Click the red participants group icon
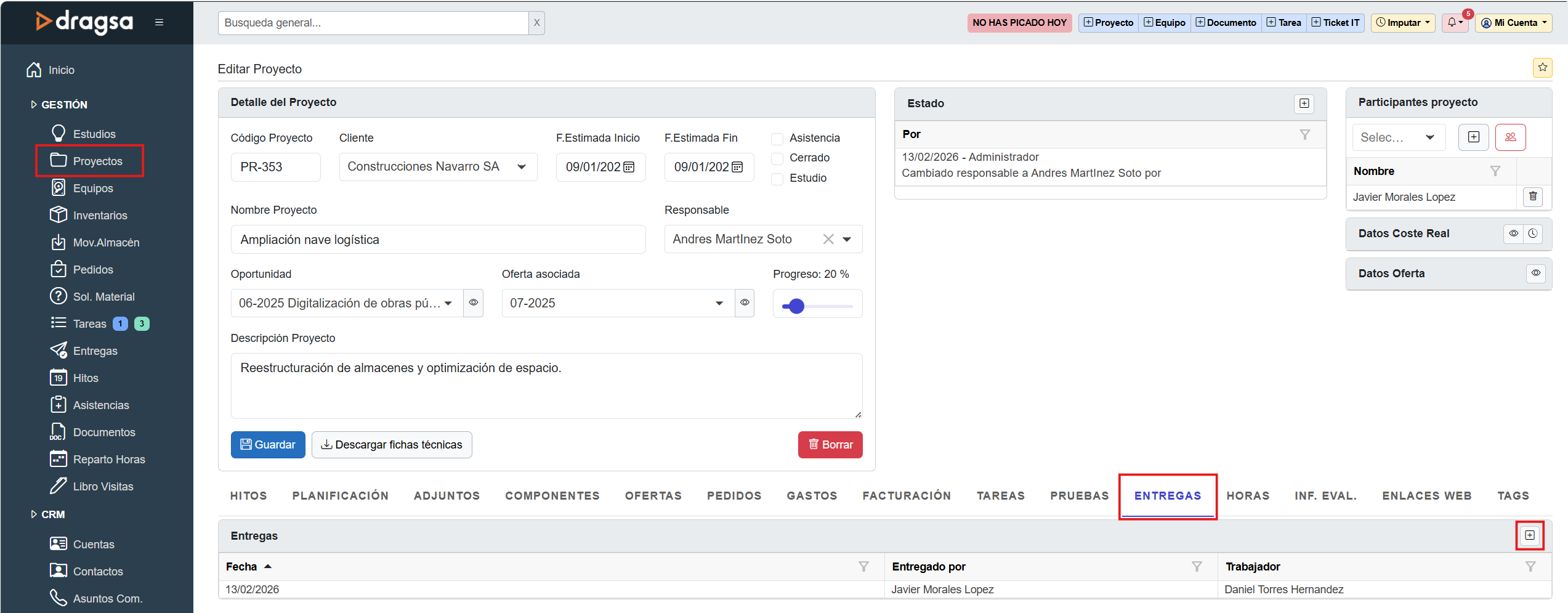Screen dimensions: 1568x613 click(1510, 137)
